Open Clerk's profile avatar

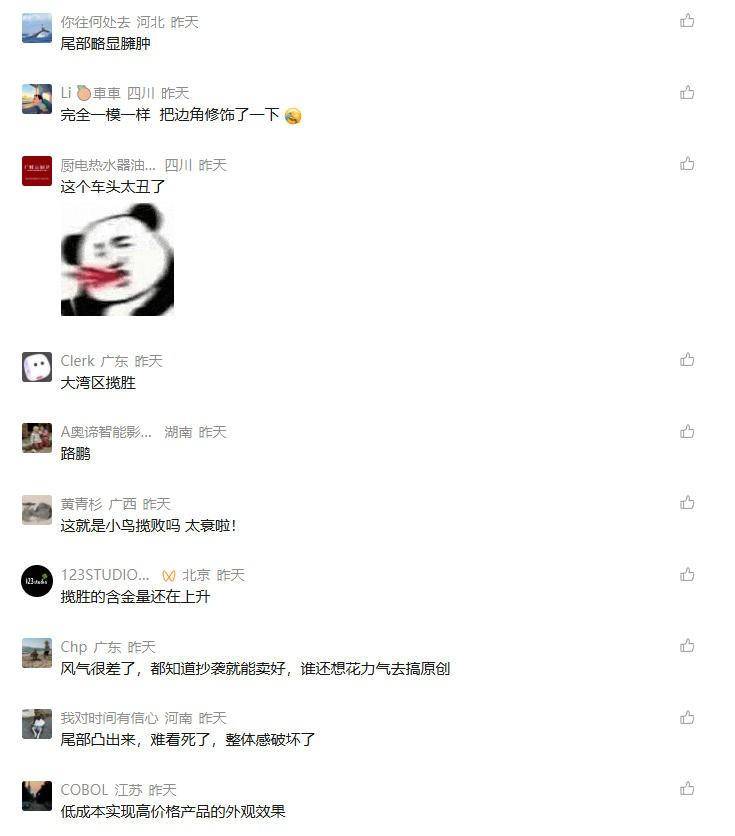click(37, 367)
